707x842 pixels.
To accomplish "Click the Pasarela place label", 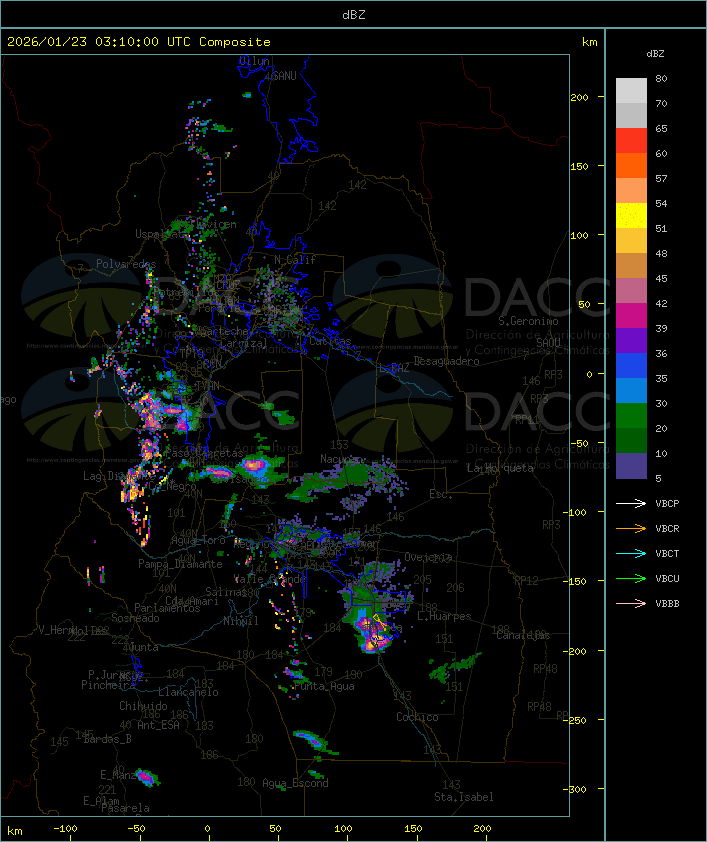I will [x=125, y=808].
